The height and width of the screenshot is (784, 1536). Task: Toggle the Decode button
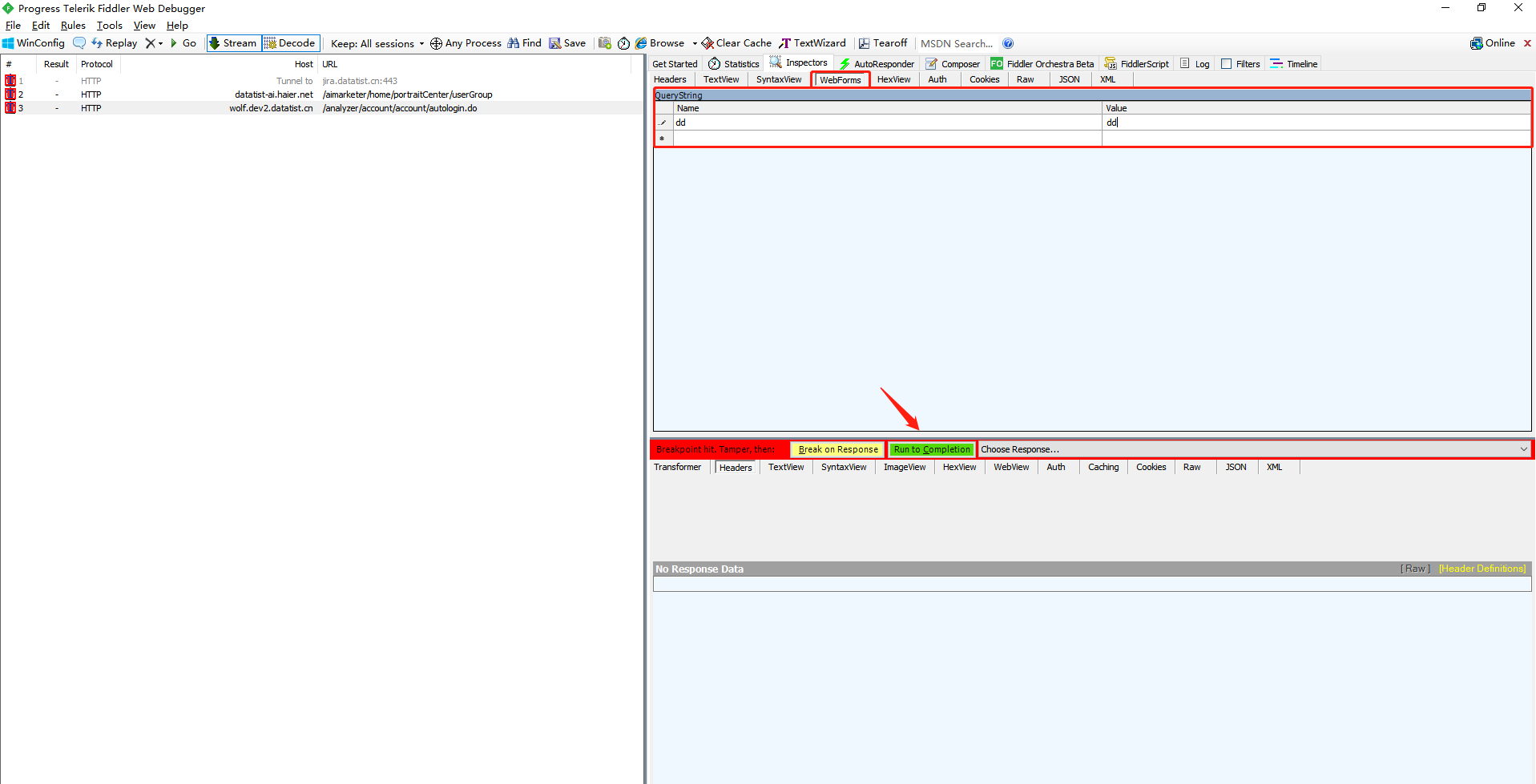pyautogui.click(x=290, y=43)
